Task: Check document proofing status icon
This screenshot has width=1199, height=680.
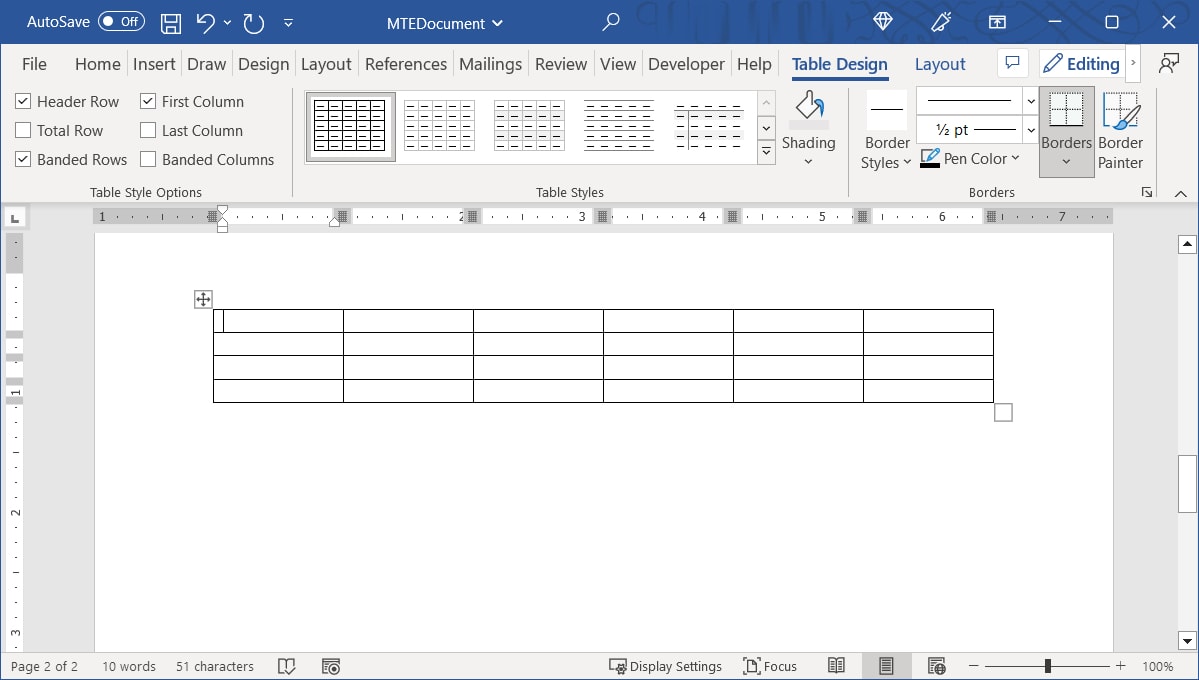Action: 287,665
